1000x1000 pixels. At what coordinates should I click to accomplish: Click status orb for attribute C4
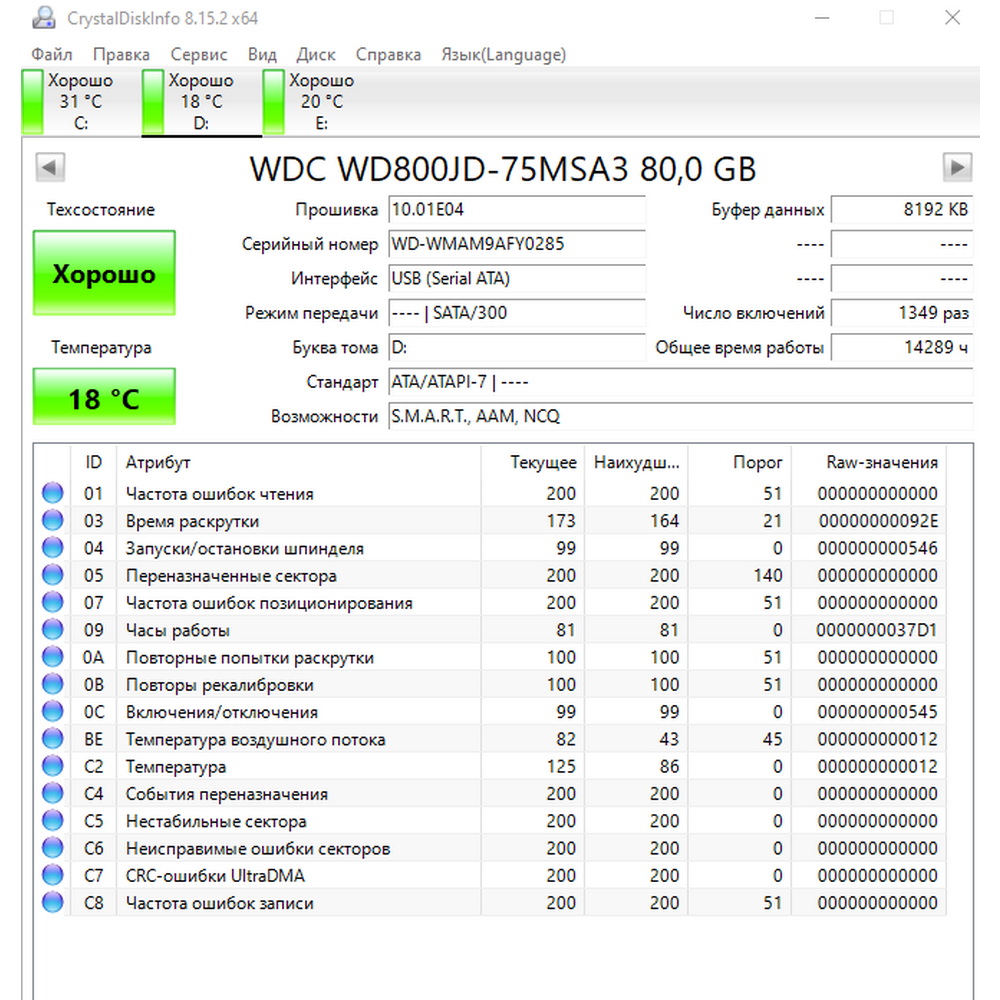point(53,793)
